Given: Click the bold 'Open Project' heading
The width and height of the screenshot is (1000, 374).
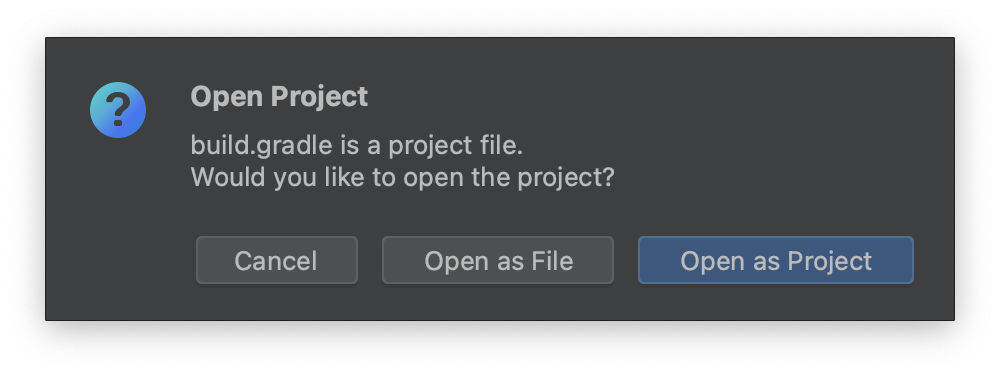Looking at the screenshot, I should tap(279, 97).
